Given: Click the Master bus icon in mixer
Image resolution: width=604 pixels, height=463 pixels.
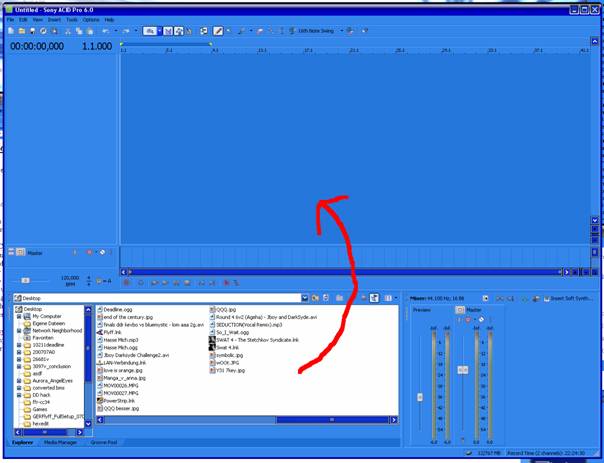Looking at the screenshot, I should tap(460, 310).
